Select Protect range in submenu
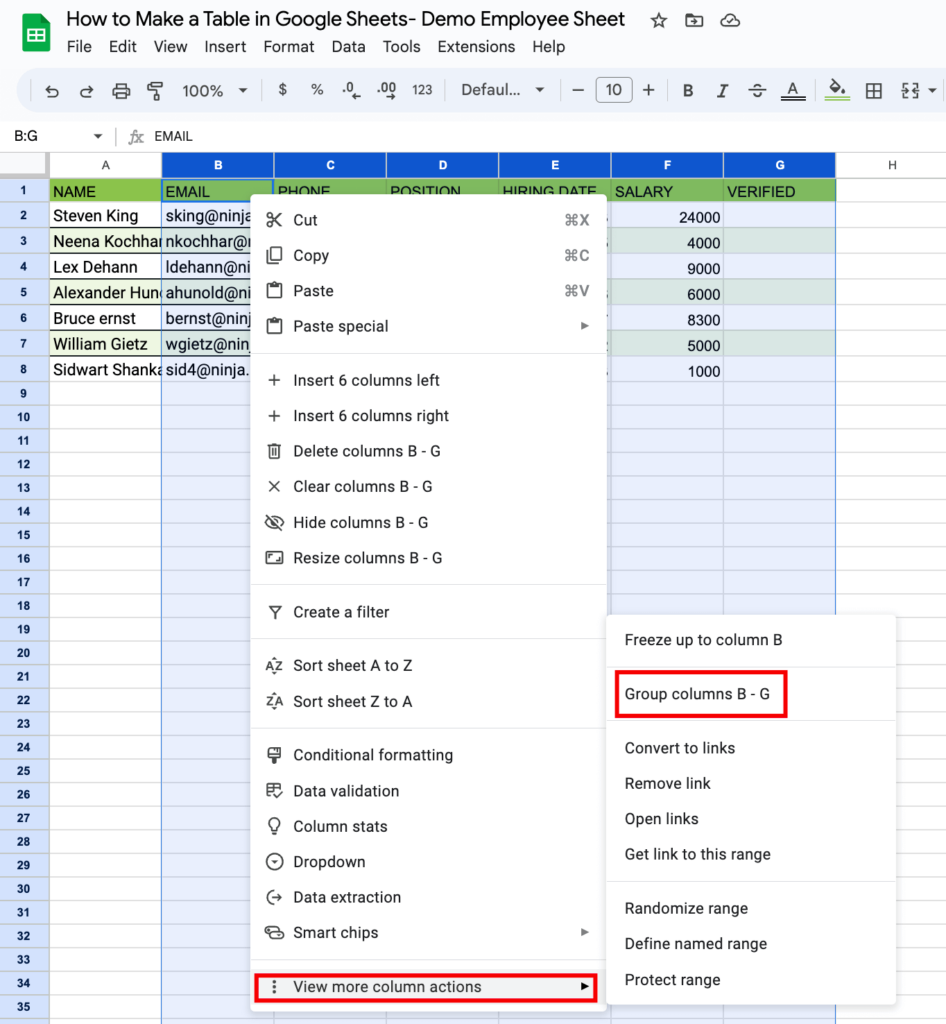 (x=751, y=980)
